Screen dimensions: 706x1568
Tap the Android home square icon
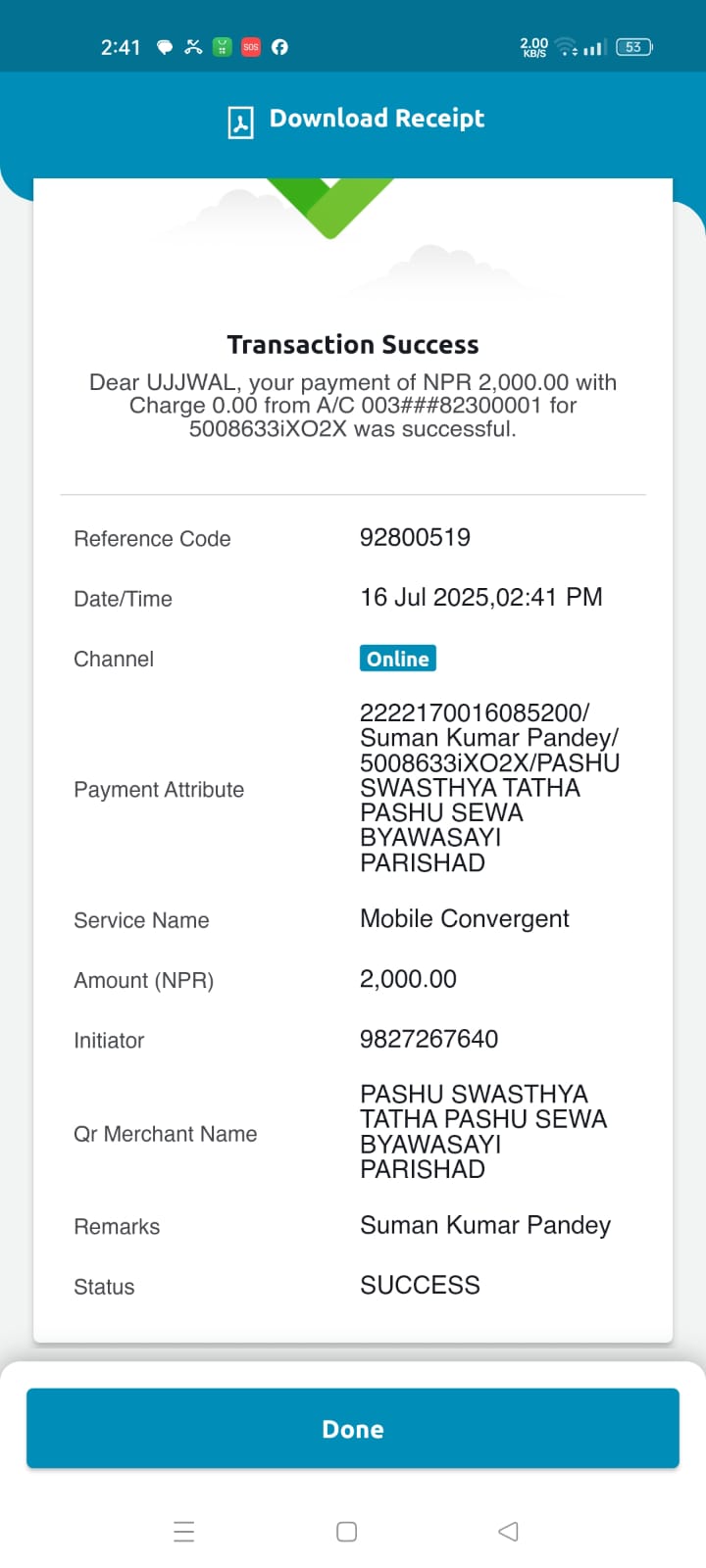[x=346, y=1531]
